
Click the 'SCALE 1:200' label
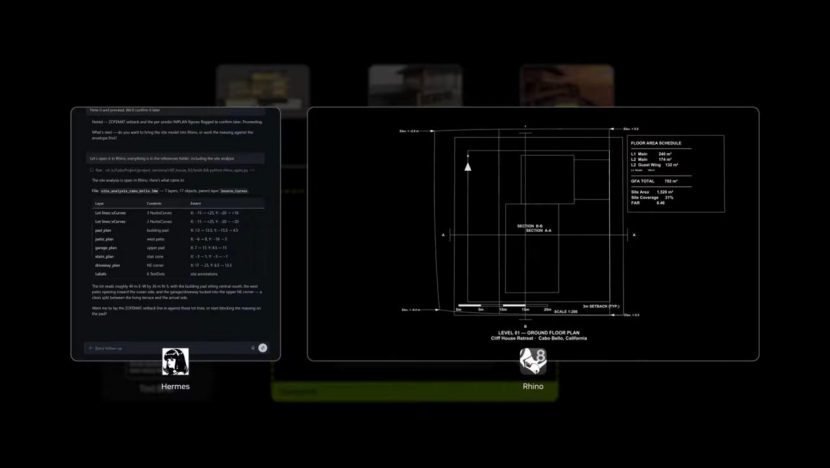[x=566, y=312]
